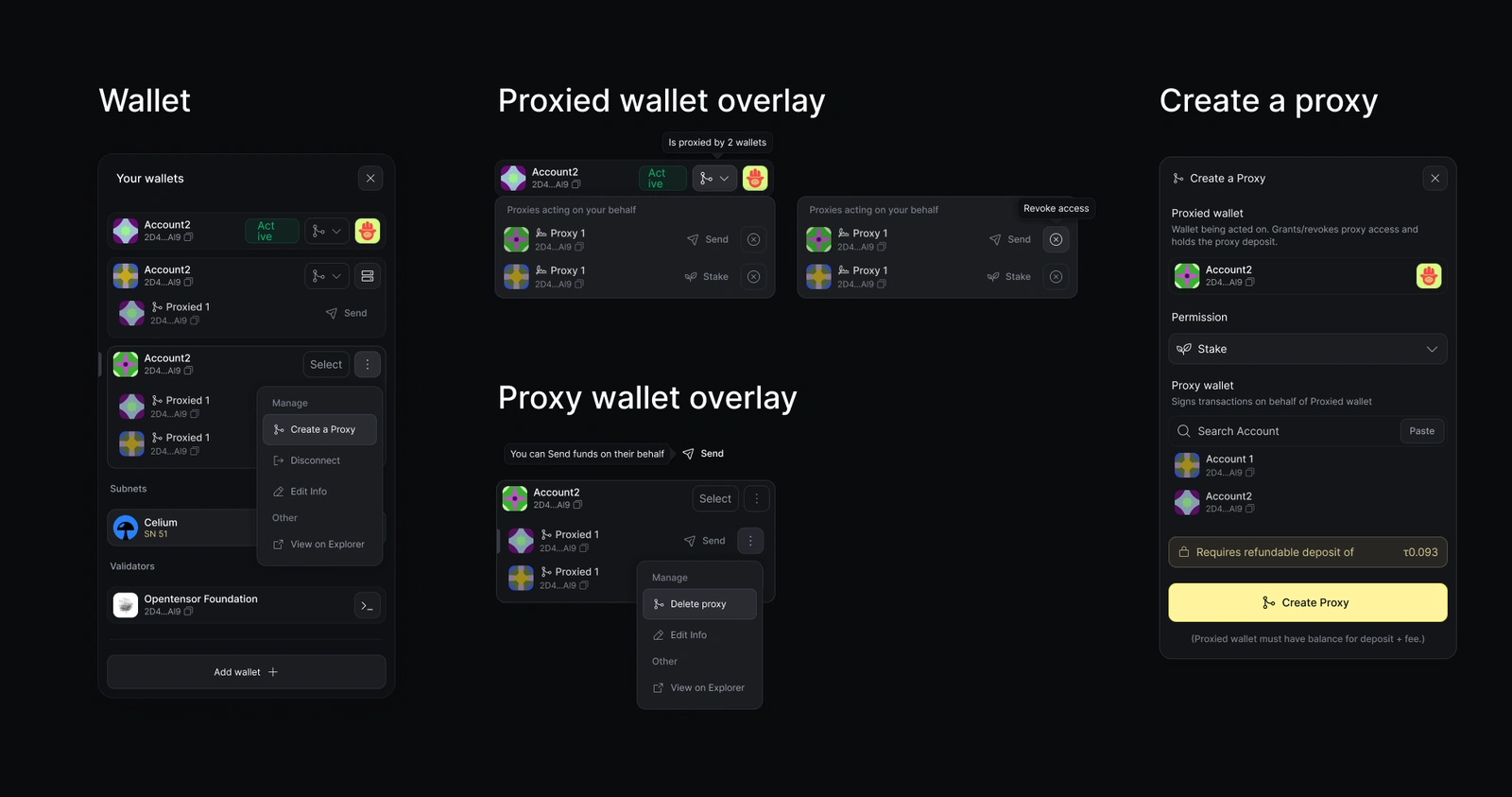Open kebab menu next to Proxied 1 Send
The height and width of the screenshot is (797, 1512).
[750, 541]
